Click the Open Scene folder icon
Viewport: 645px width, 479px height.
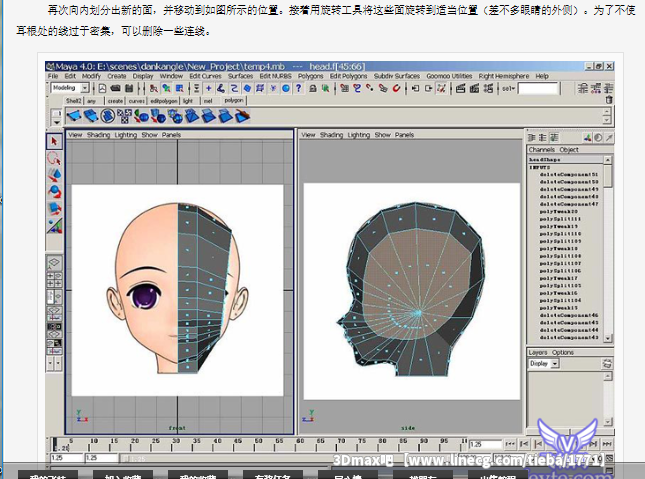point(116,88)
